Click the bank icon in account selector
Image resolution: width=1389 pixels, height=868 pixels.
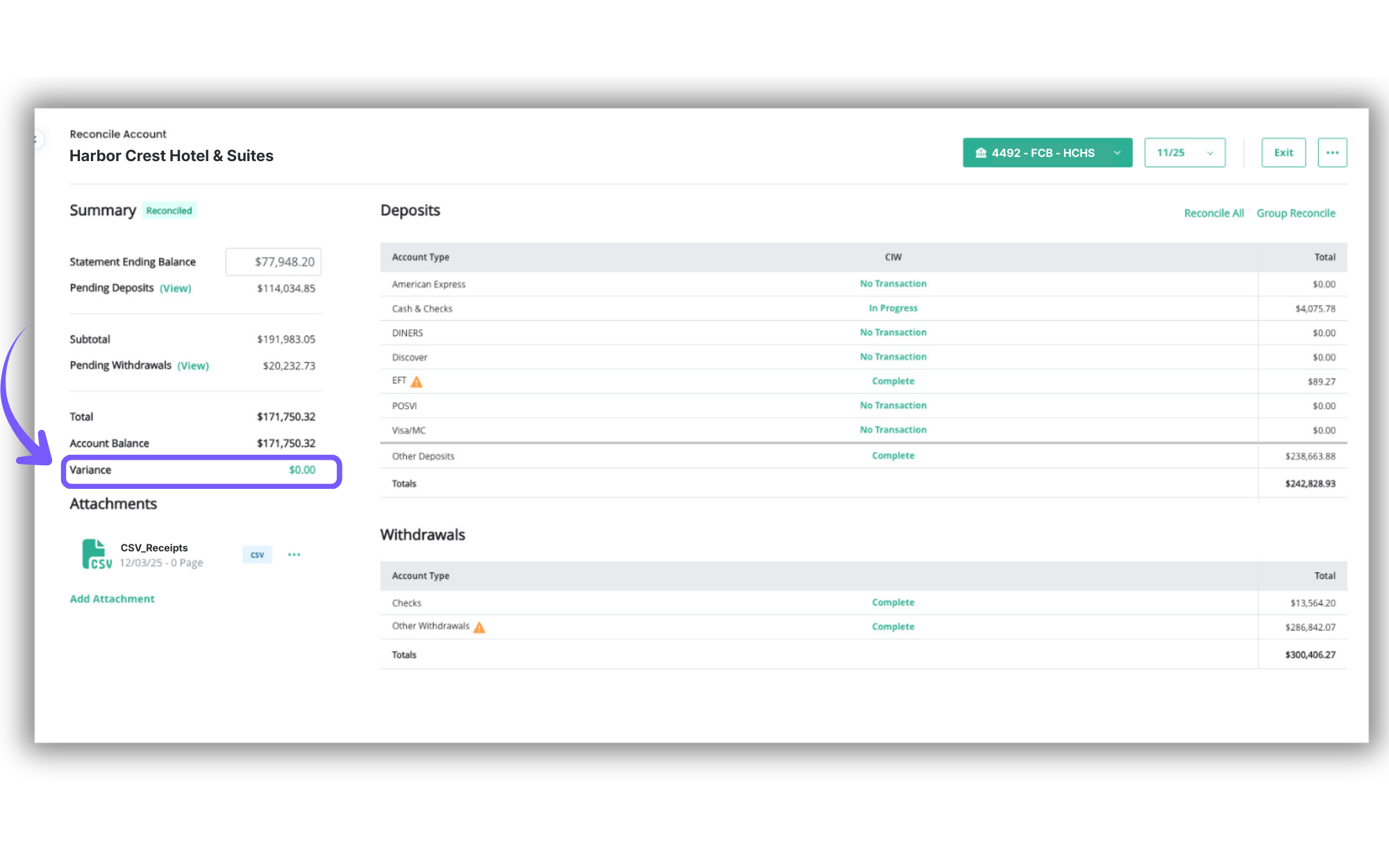click(x=981, y=153)
